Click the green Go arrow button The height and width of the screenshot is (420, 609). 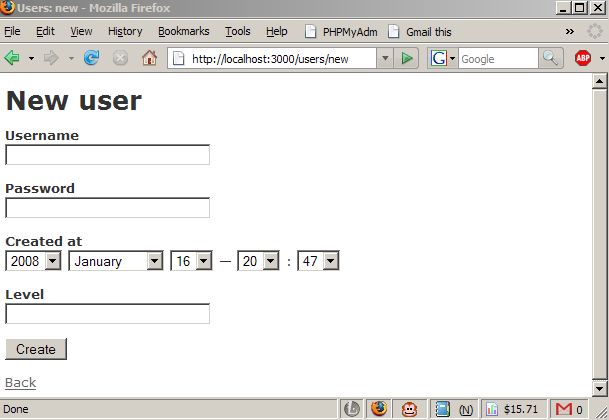click(406, 58)
